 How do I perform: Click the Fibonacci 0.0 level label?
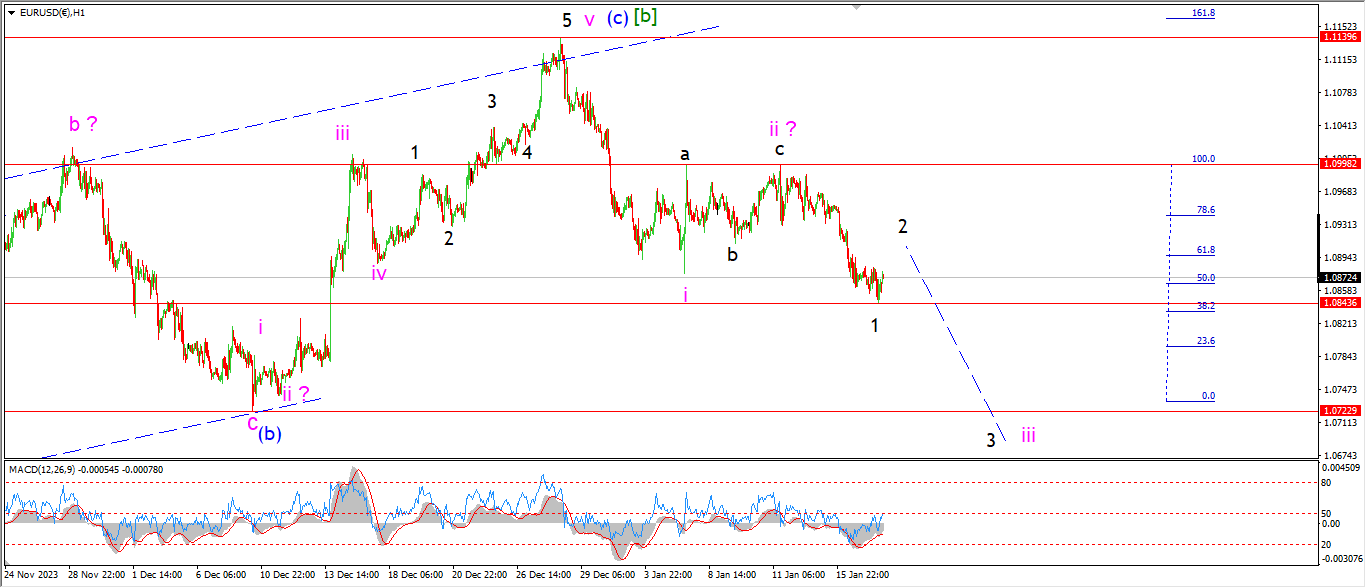[1208, 396]
